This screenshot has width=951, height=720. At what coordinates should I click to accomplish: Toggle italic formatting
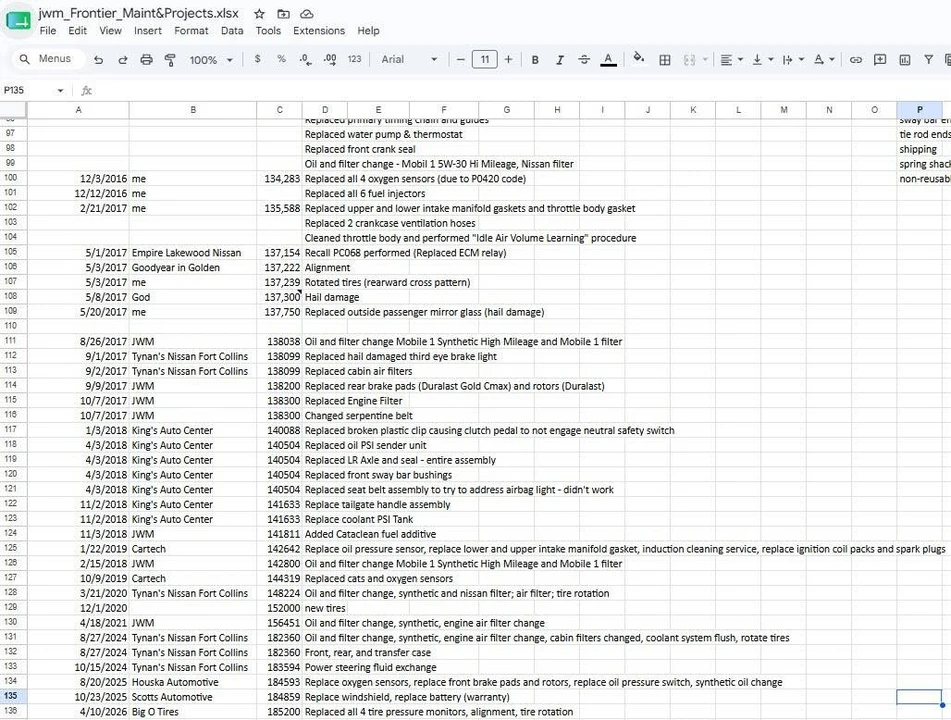click(x=560, y=59)
